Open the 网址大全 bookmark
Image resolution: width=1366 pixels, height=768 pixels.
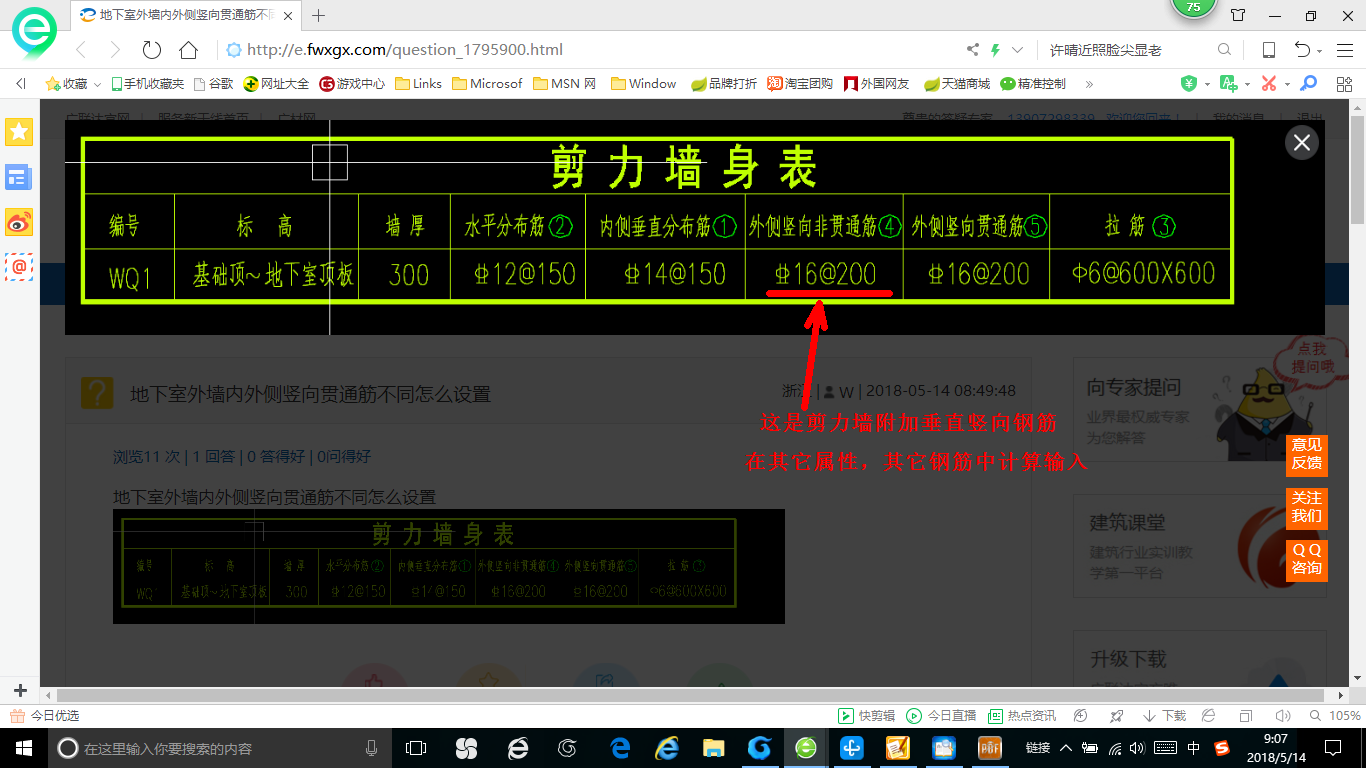(277, 84)
